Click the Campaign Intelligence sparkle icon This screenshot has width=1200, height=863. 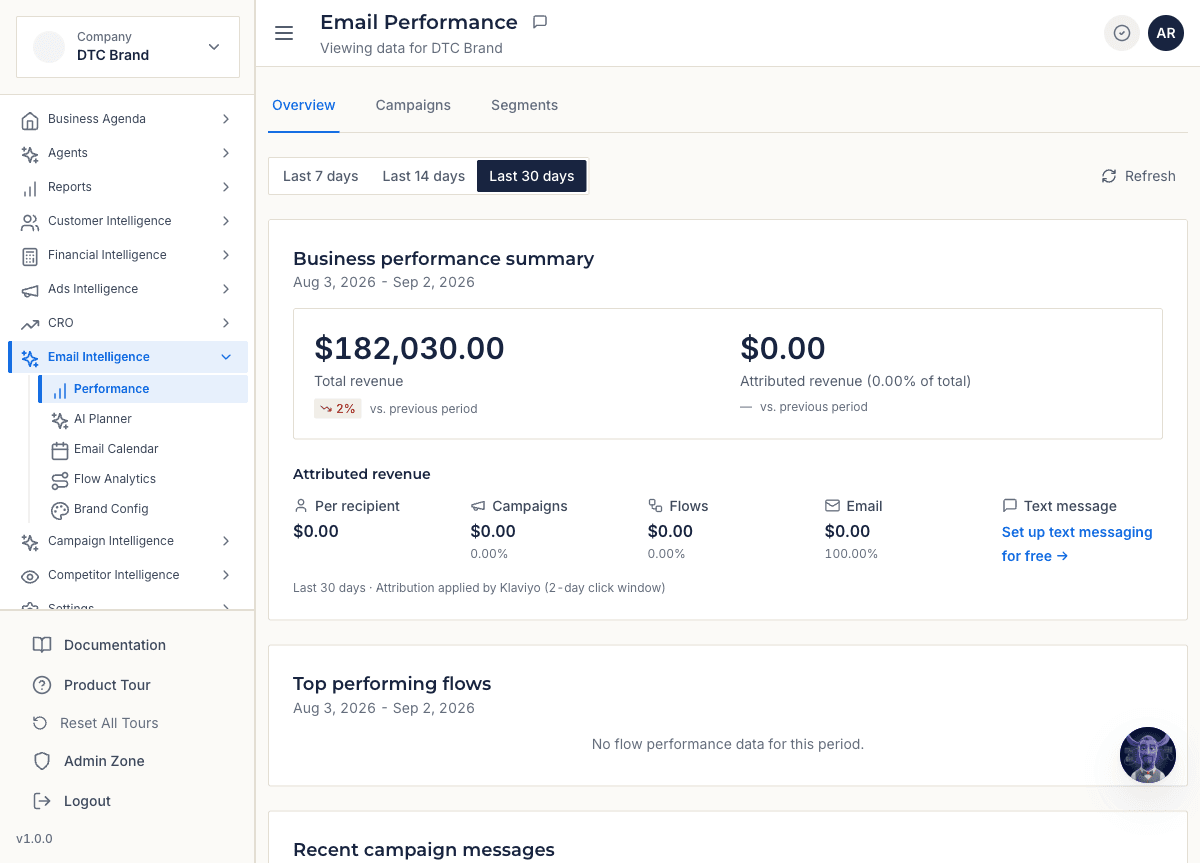(x=30, y=542)
